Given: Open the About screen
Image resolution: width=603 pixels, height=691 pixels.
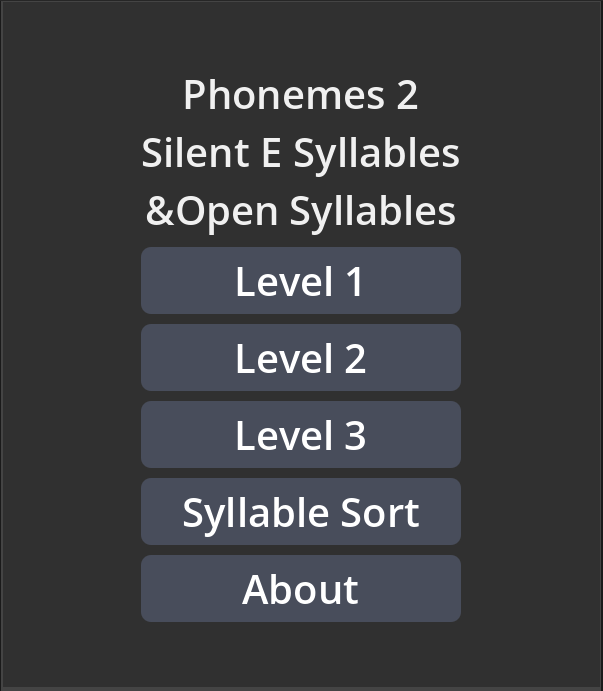Looking at the screenshot, I should point(301,589).
